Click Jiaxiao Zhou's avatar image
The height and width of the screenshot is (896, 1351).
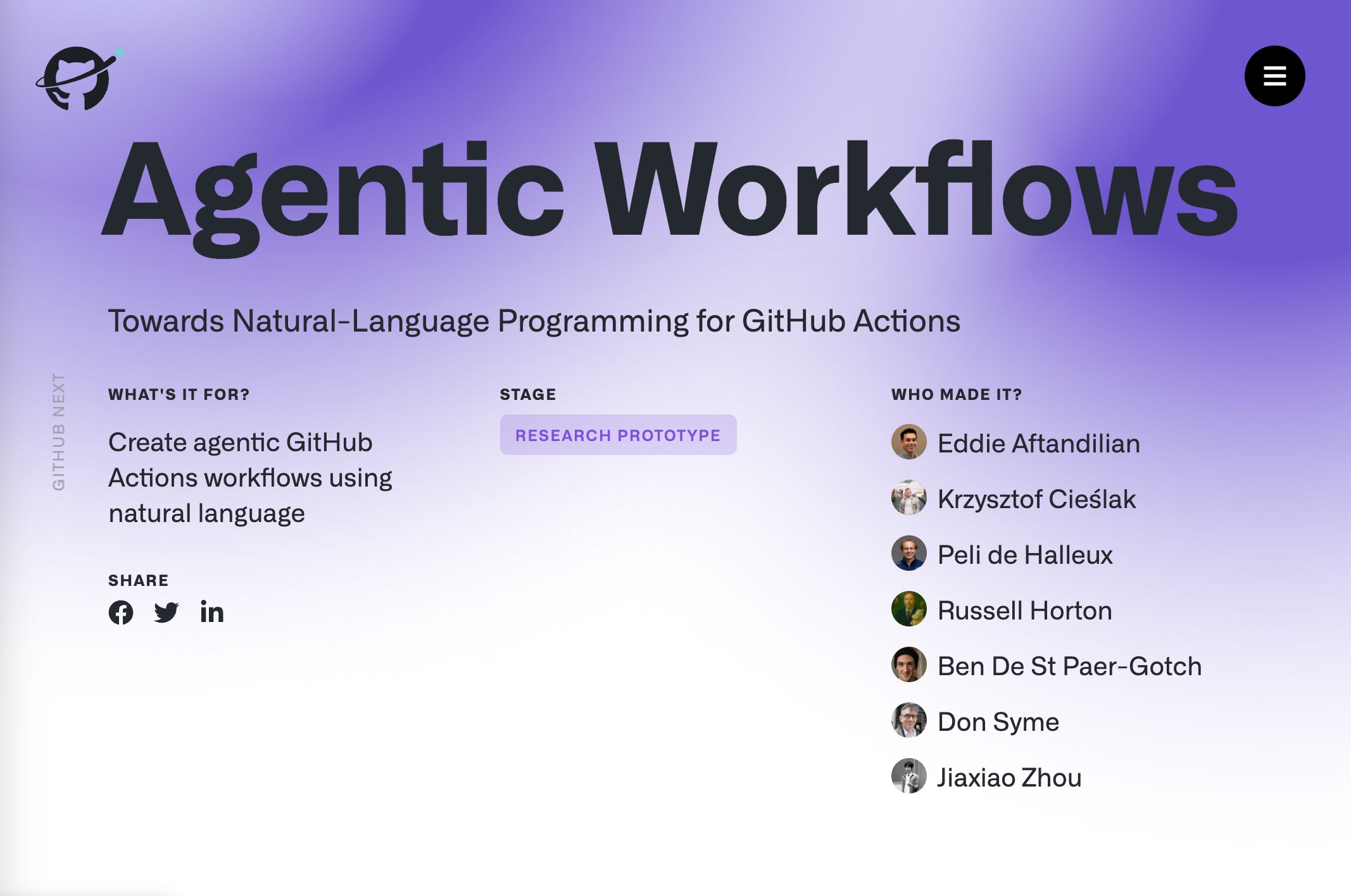(x=909, y=776)
